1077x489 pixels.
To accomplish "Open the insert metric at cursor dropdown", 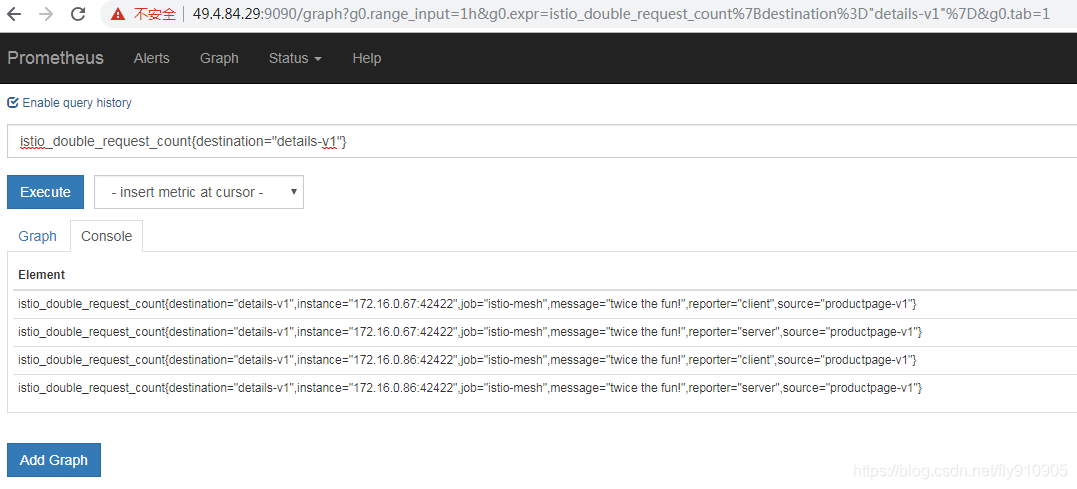I will point(199,192).
